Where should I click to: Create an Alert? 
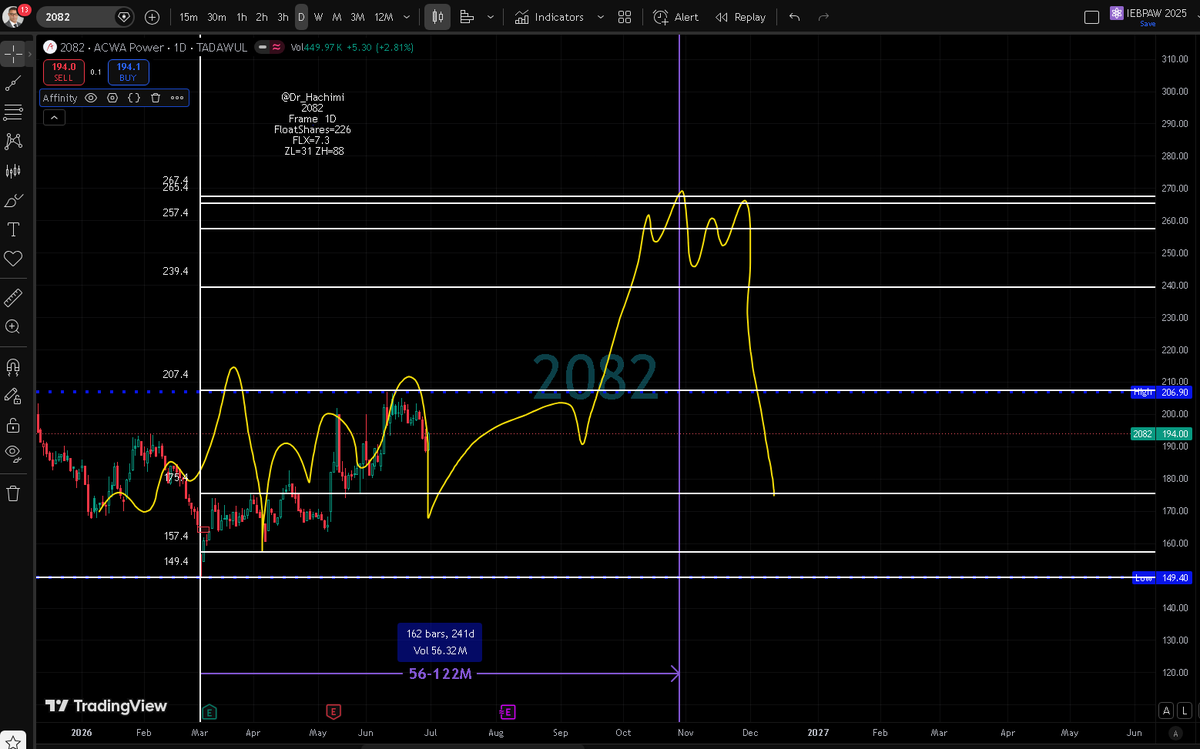click(676, 17)
